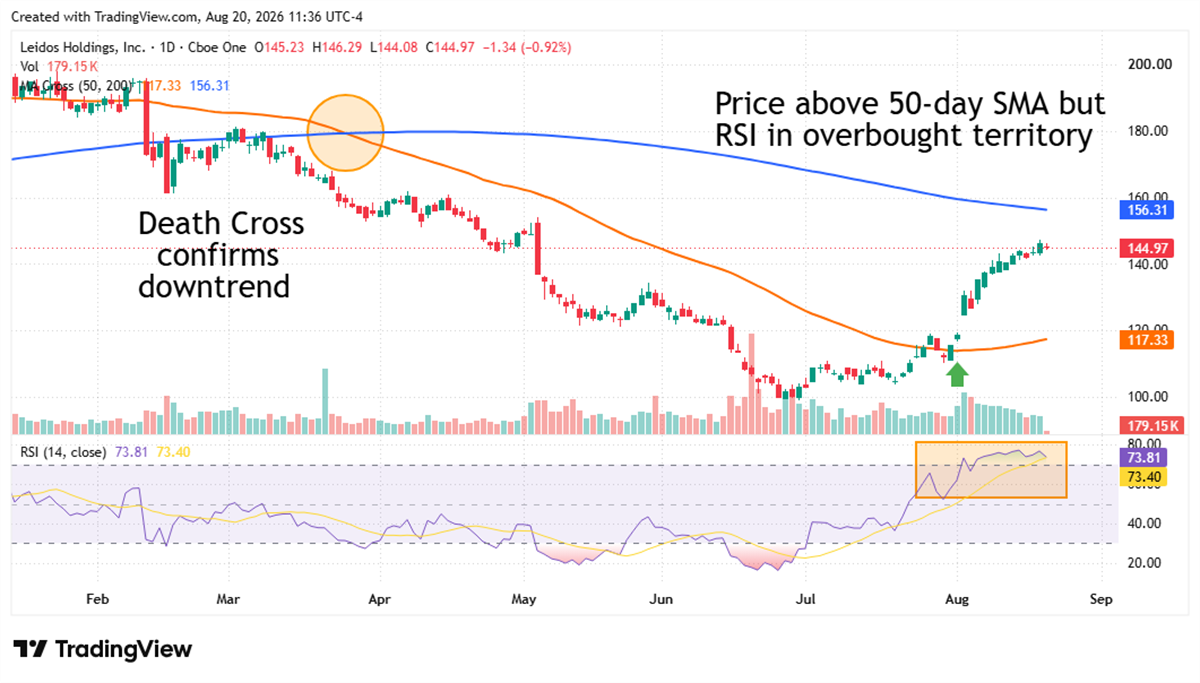Click the 200.00 price axis label
This screenshot has height=683, width=1200.
click(1148, 64)
